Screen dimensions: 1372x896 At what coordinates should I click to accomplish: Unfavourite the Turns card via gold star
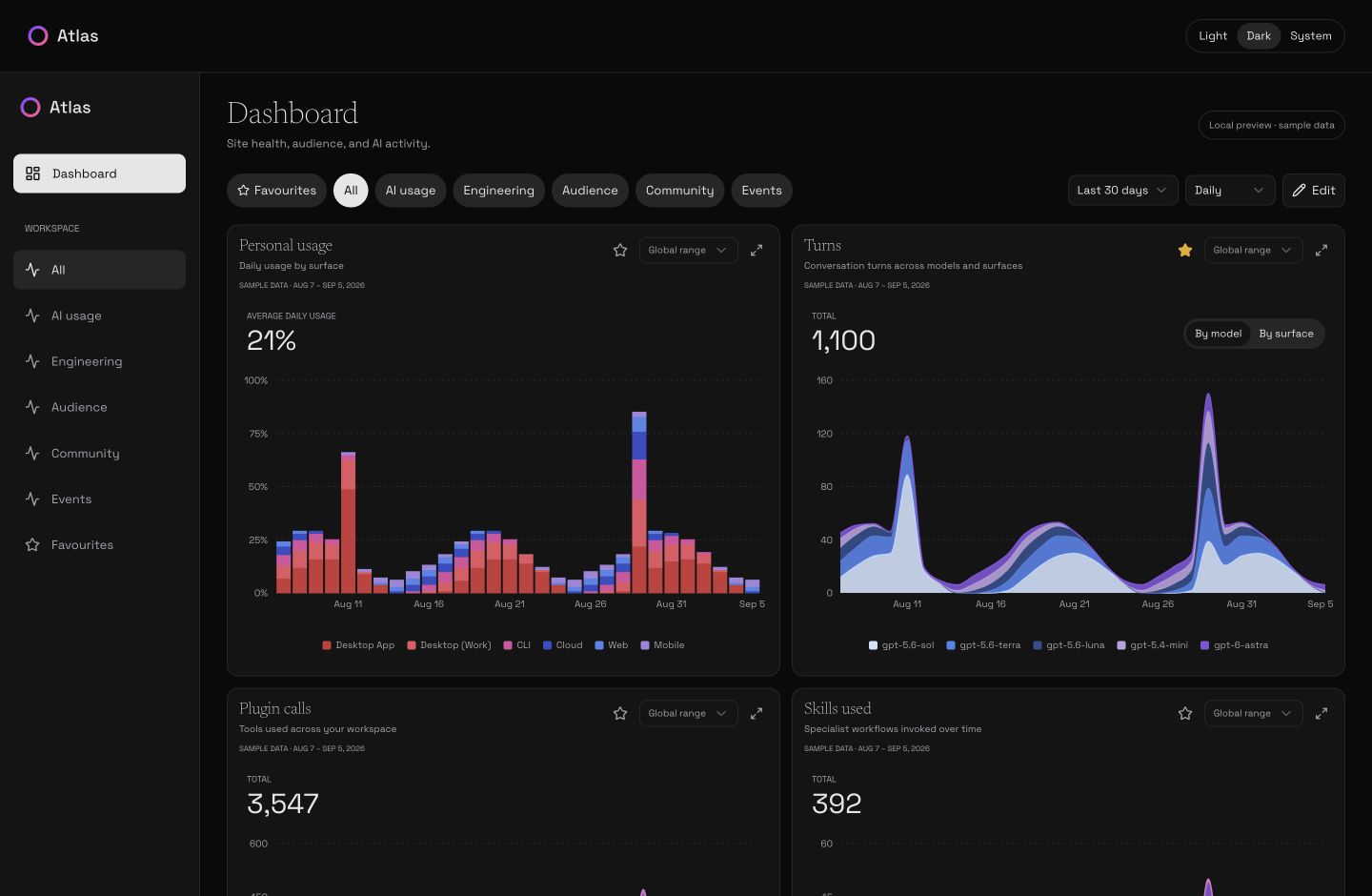1185,250
